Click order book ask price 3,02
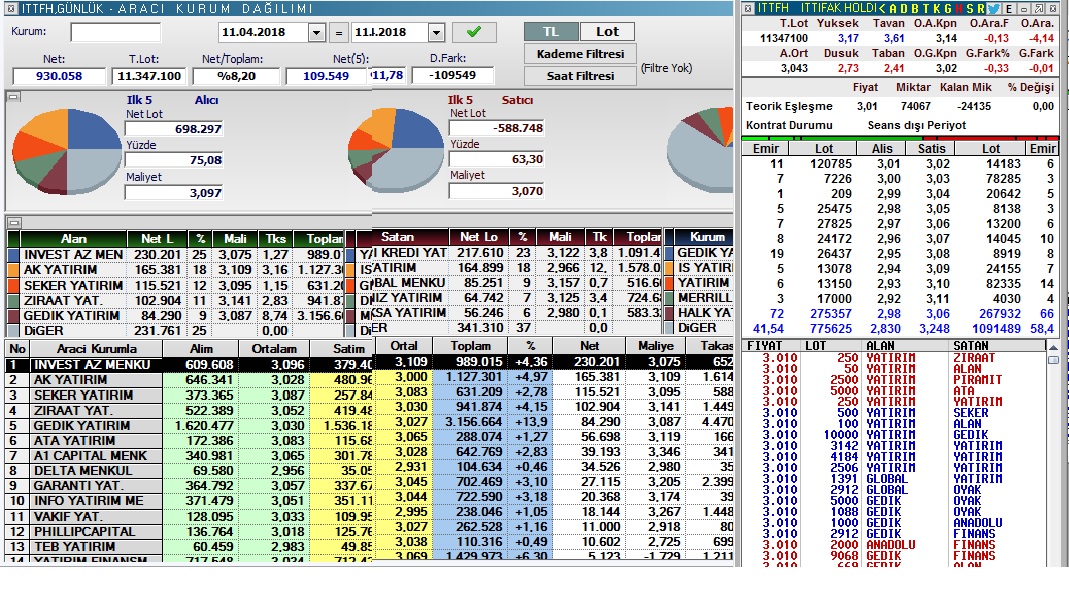The image size is (1069, 614). 938,164
